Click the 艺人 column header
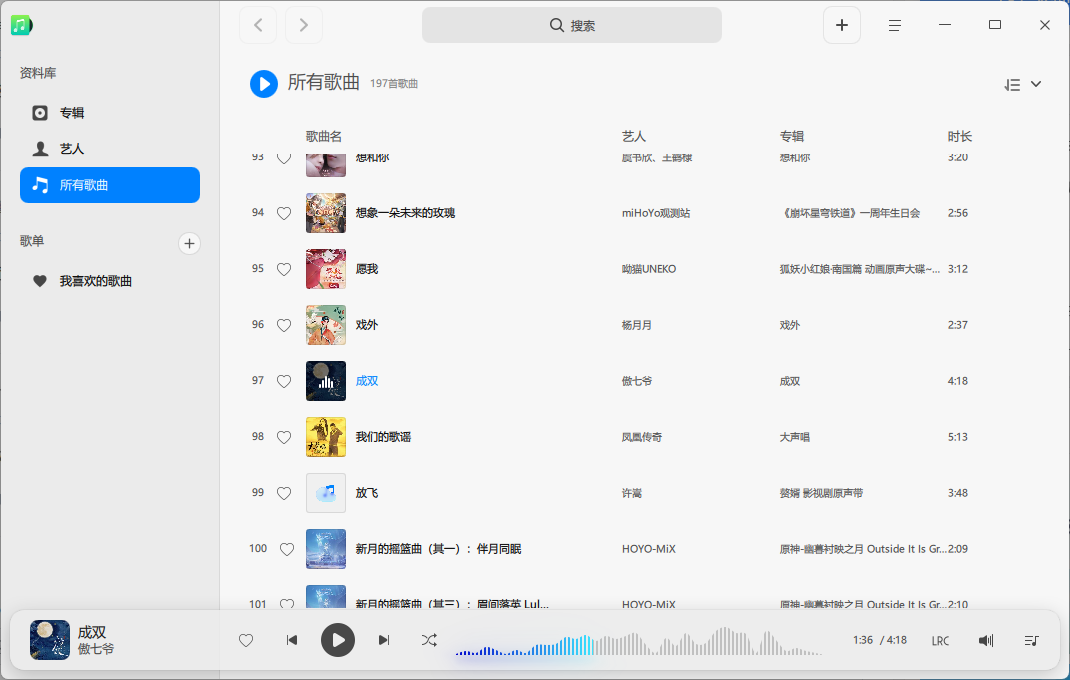This screenshot has height=680, width=1070. pos(633,137)
